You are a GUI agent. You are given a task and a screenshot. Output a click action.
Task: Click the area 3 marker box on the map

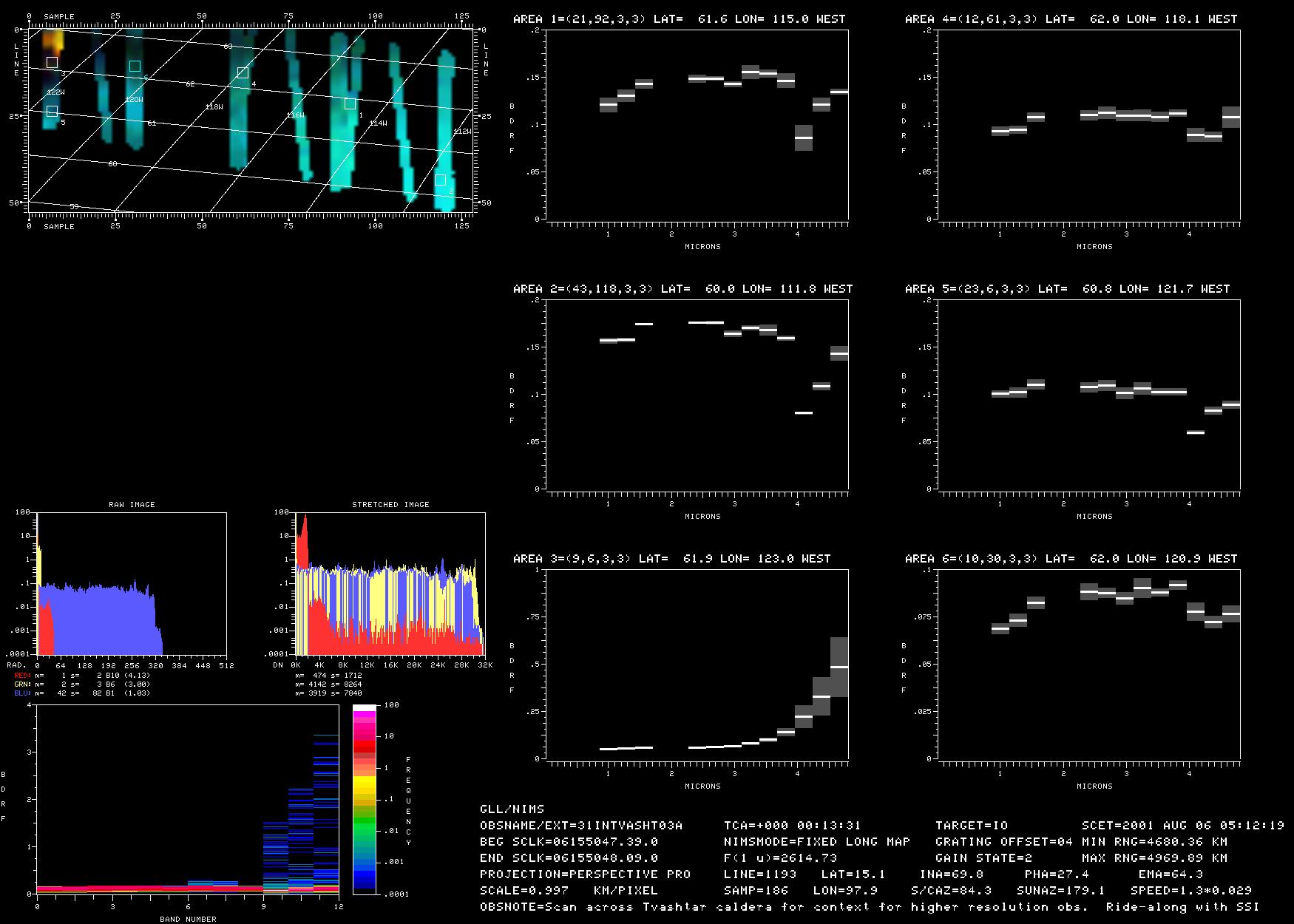(x=52, y=63)
